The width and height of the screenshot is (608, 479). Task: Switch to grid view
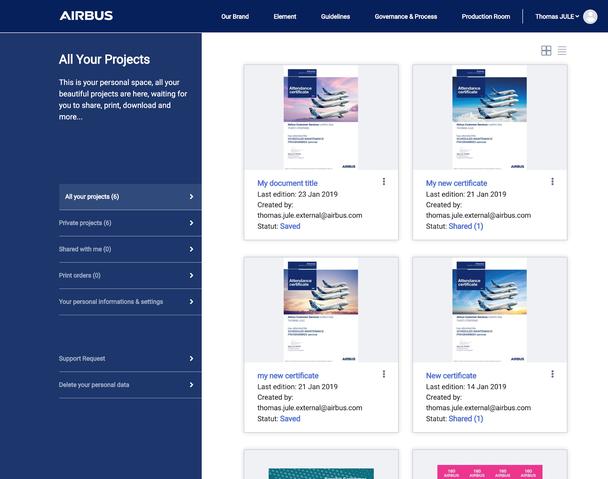[546, 50]
